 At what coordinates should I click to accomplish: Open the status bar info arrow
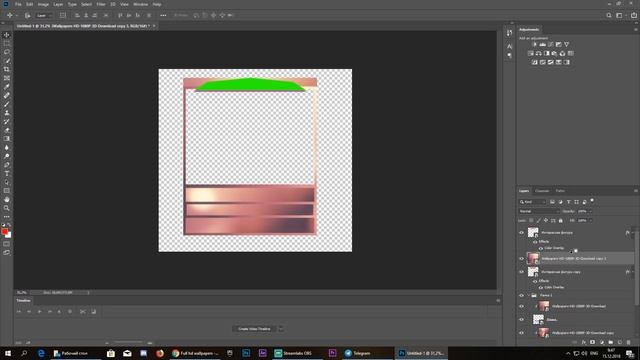88,293
